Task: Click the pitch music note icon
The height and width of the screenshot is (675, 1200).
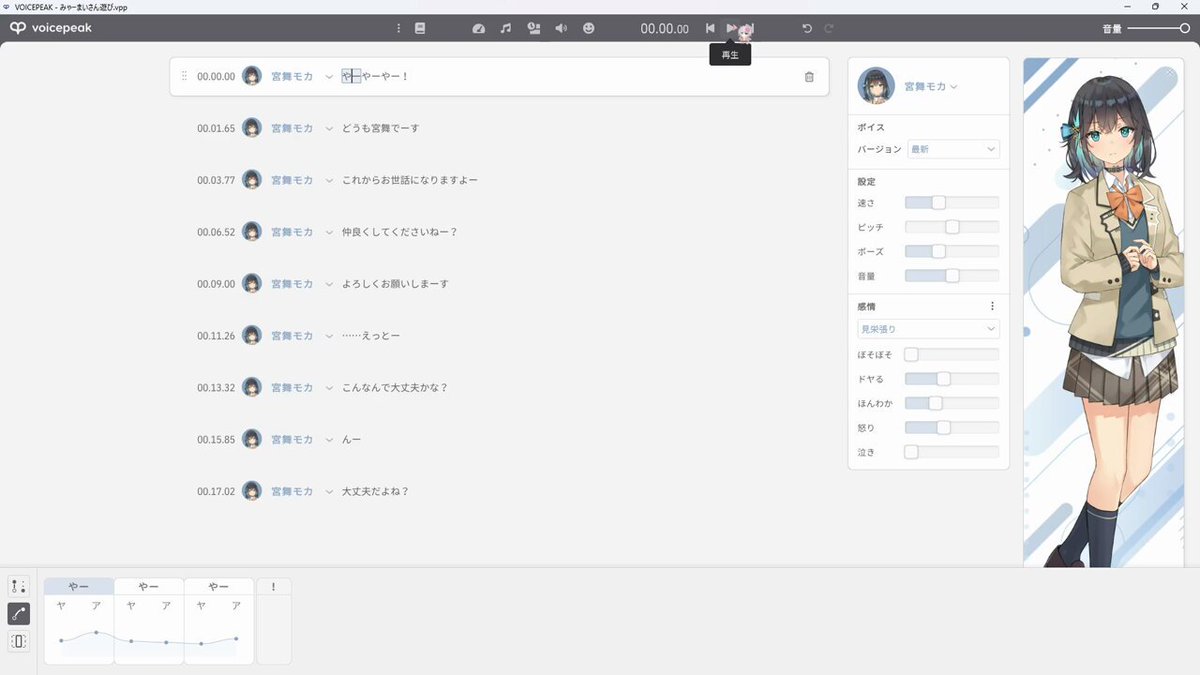Action: pos(506,28)
